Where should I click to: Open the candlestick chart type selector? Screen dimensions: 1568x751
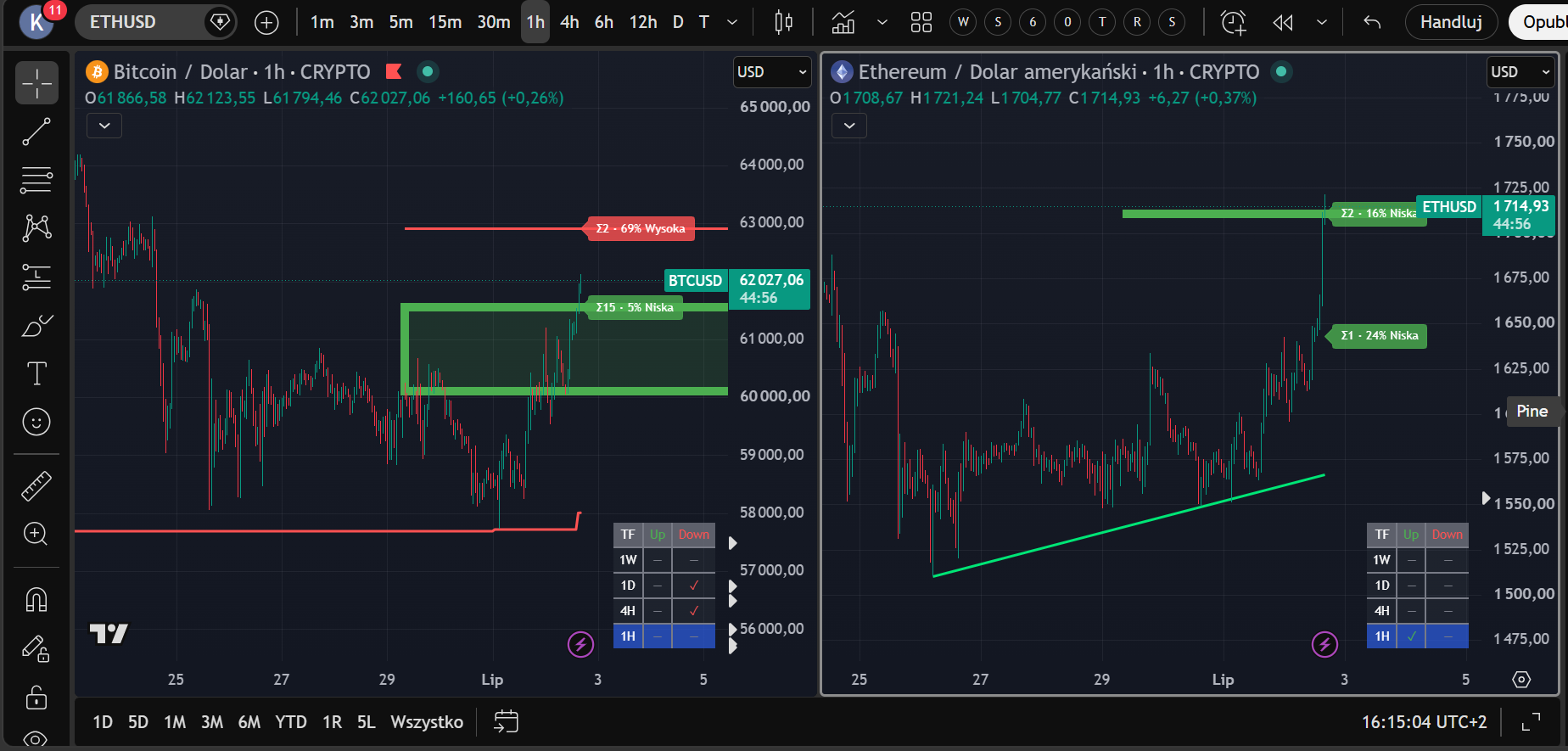784,23
